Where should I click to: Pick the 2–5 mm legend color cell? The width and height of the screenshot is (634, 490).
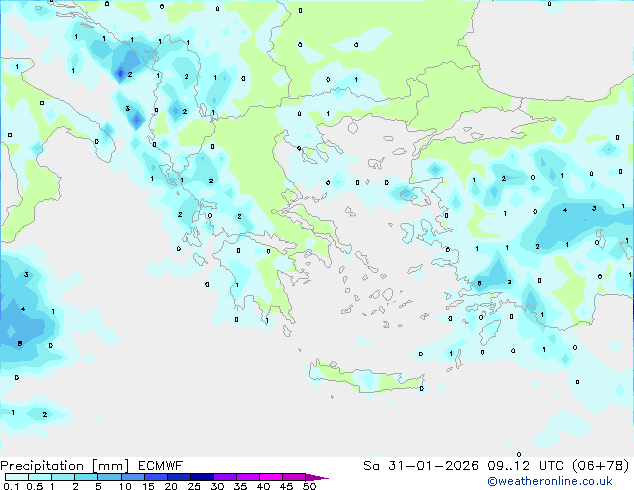coord(86,477)
